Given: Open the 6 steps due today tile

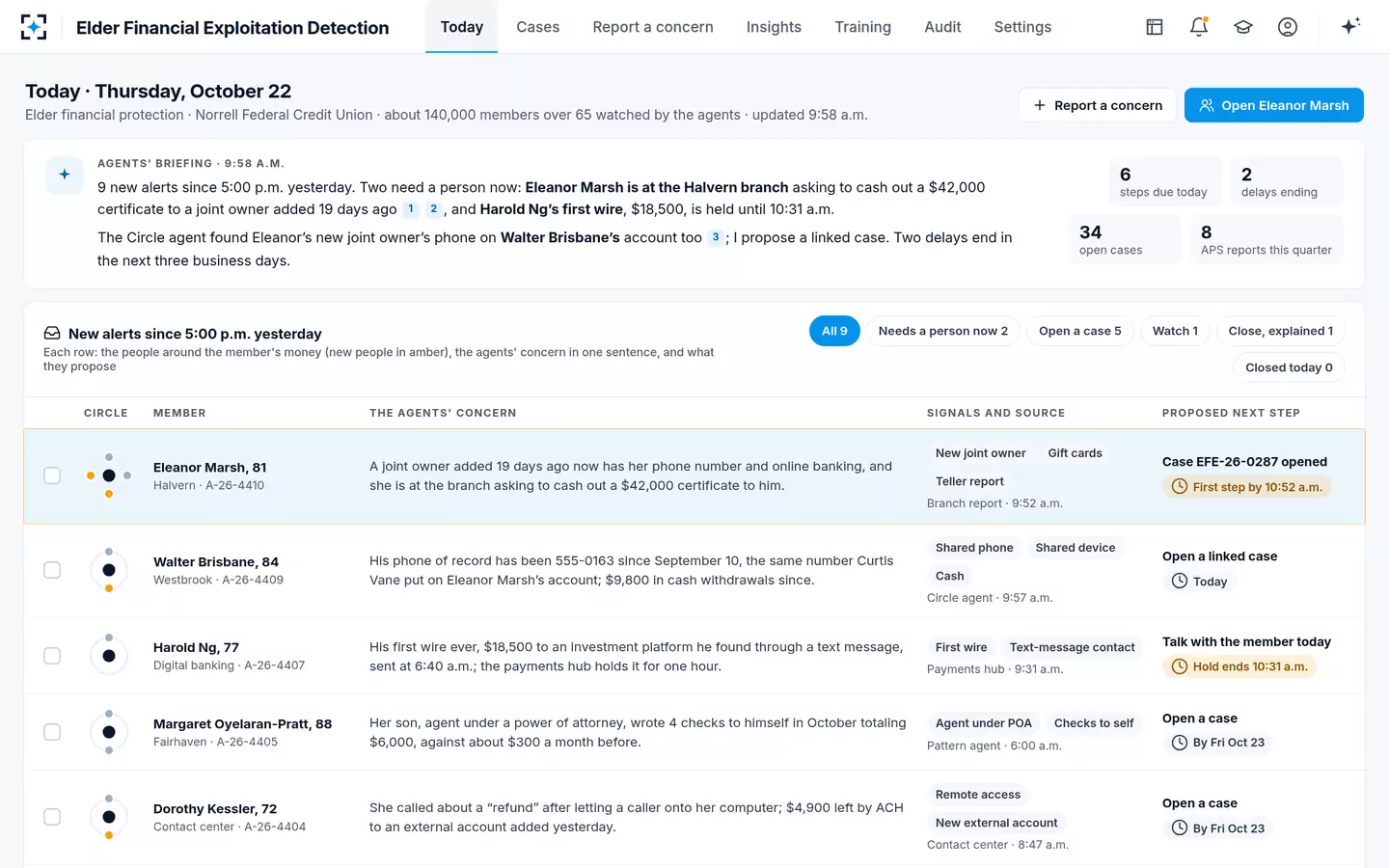Looking at the screenshot, I should (x=1165, y=181).
